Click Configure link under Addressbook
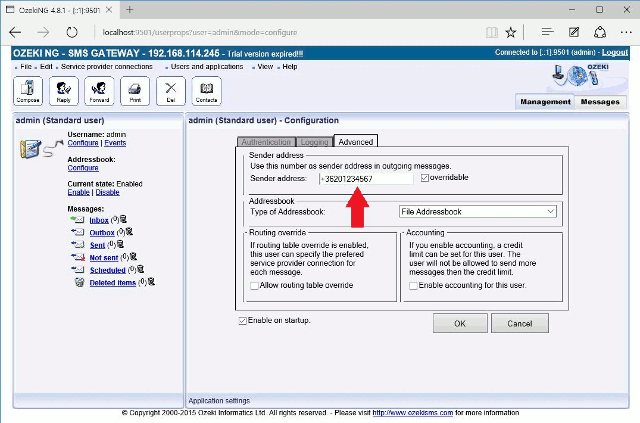The width and height of the screenshot is (640, 423). [x=83, y=168]
